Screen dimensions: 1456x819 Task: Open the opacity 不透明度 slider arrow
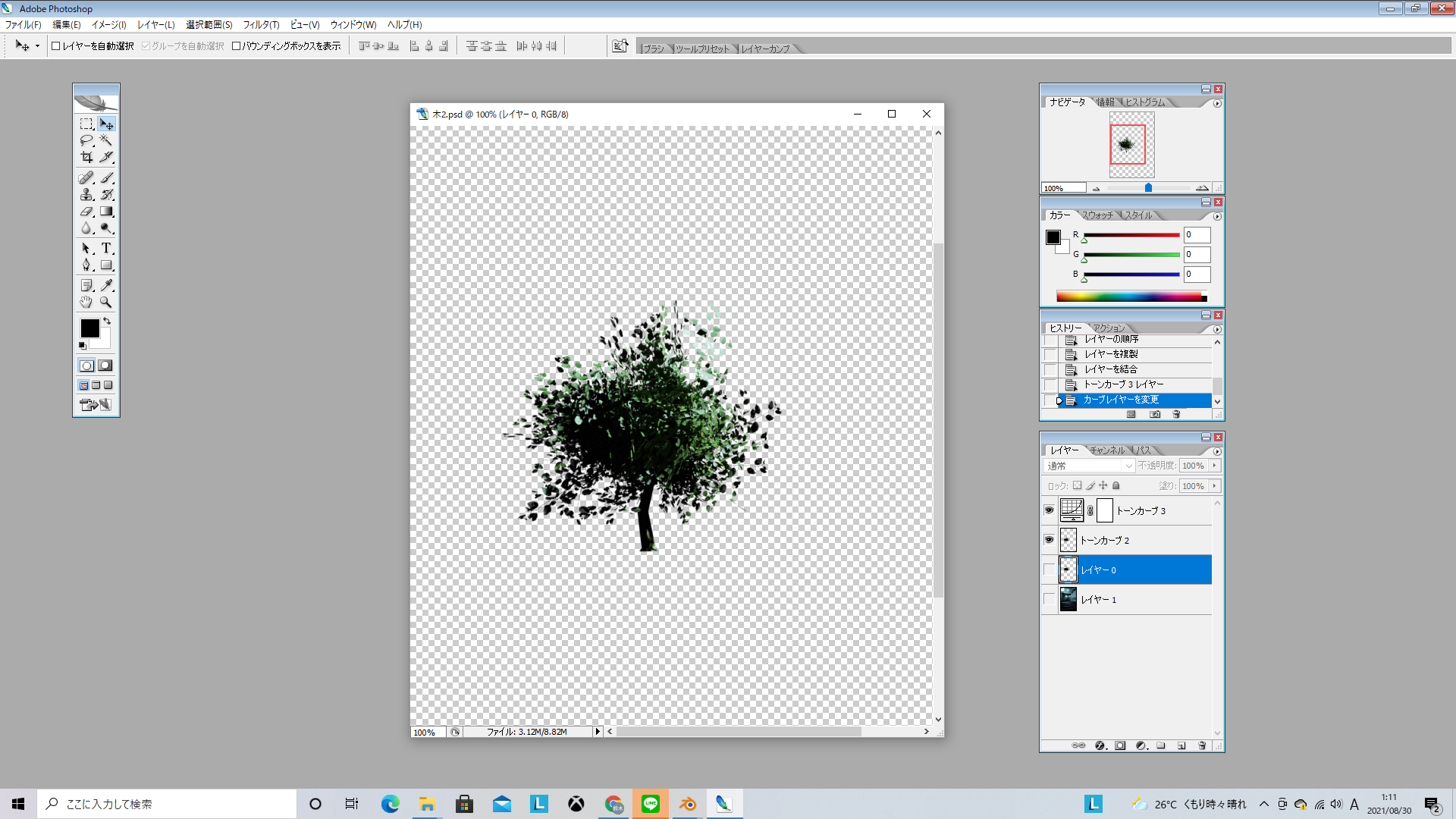click(1214, 466)
